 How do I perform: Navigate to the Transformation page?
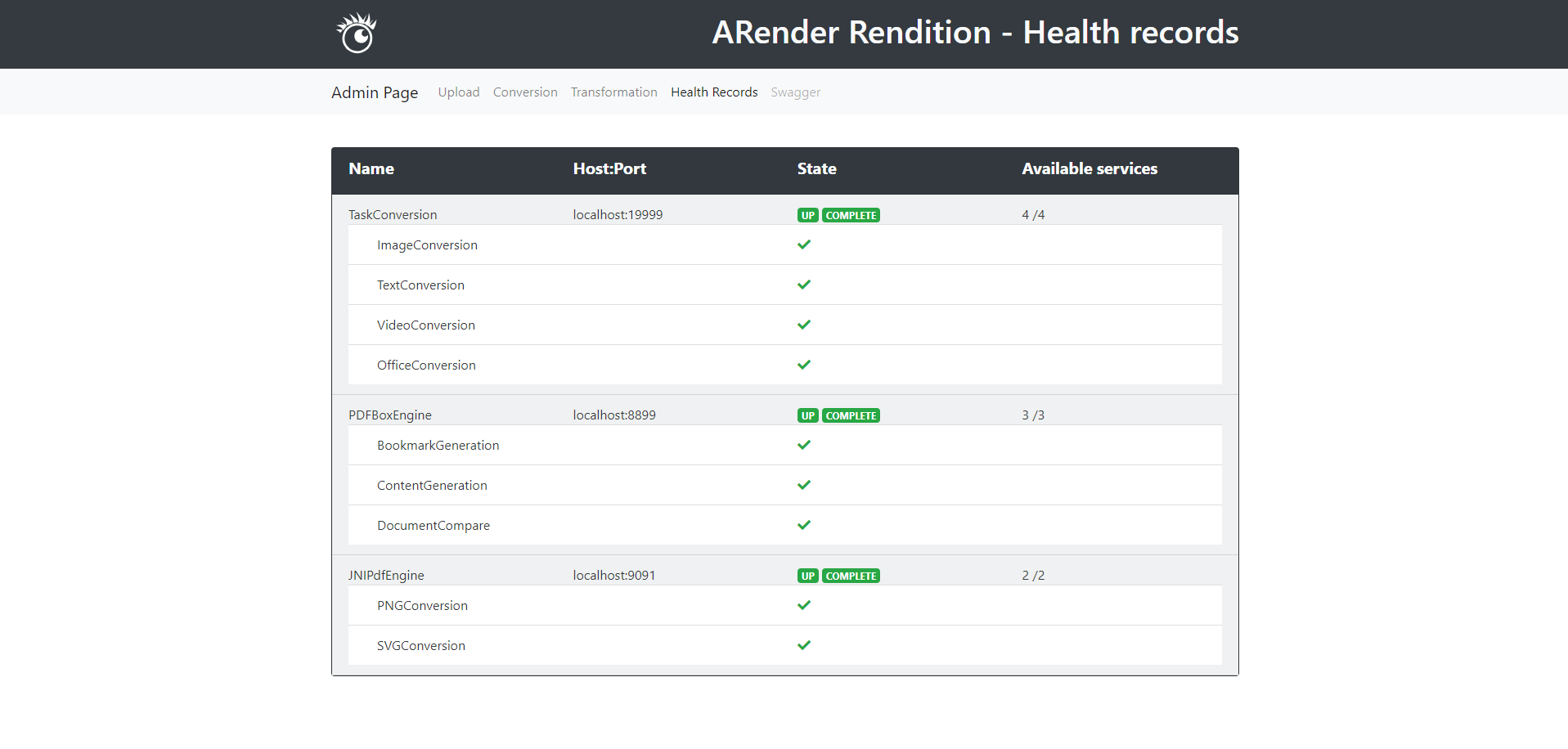click(x=613, y=92)
